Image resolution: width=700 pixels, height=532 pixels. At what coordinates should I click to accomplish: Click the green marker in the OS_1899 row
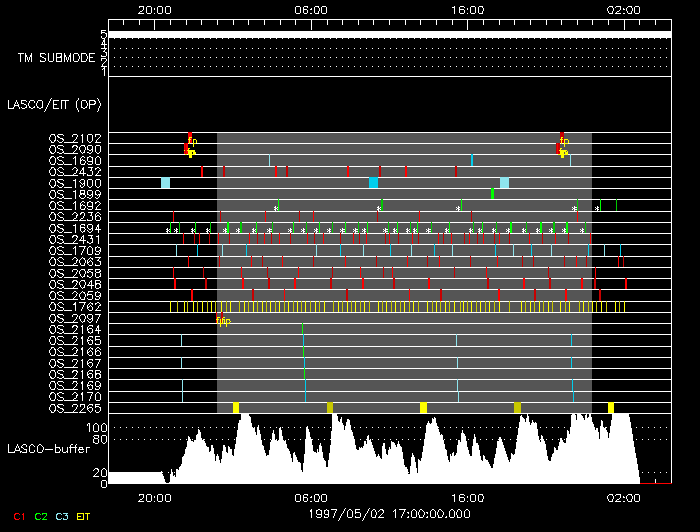click(493, 194)
